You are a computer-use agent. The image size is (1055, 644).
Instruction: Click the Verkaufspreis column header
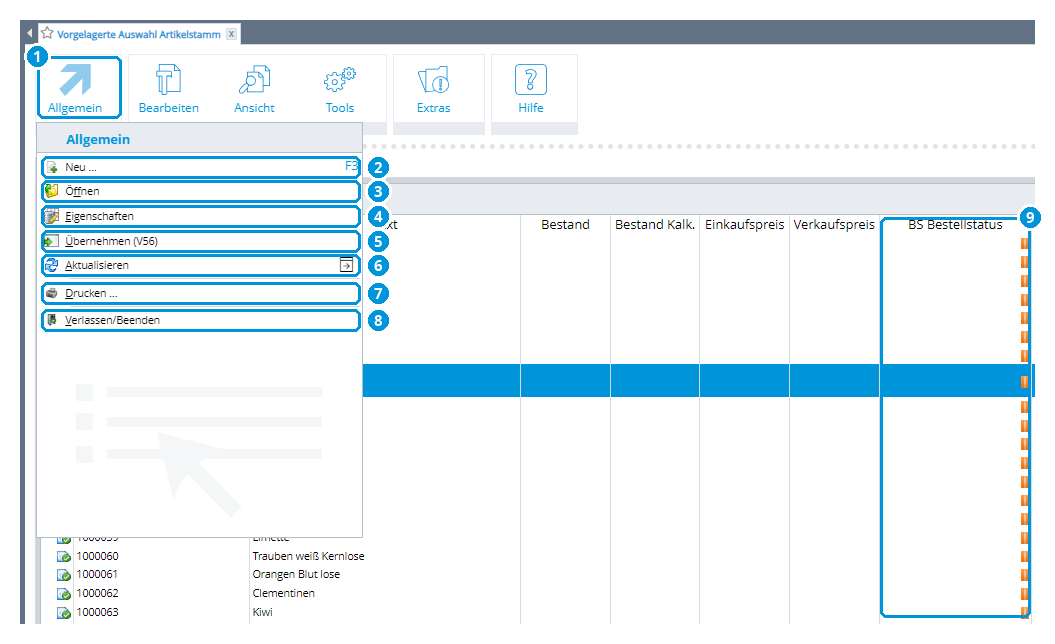pyautogui.click(x=834, y=225)
